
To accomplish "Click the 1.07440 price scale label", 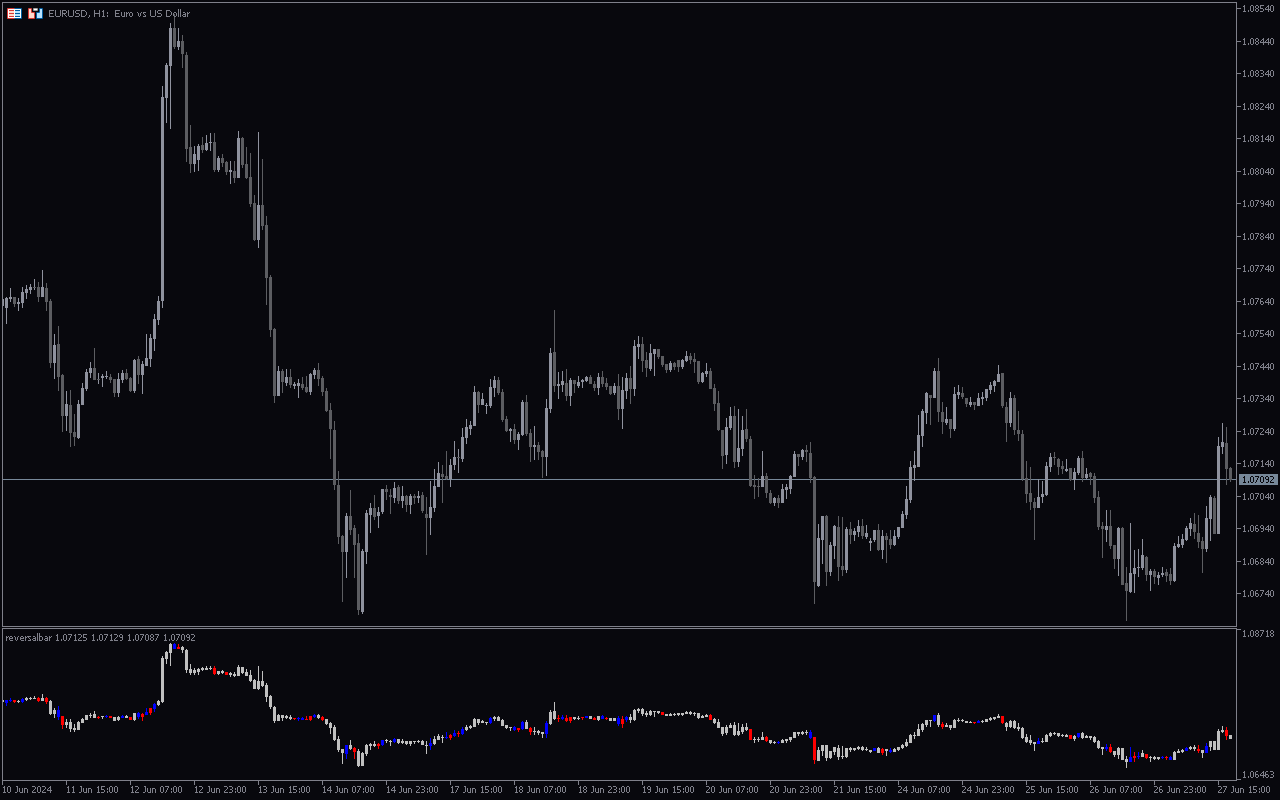I will 1257,367.
